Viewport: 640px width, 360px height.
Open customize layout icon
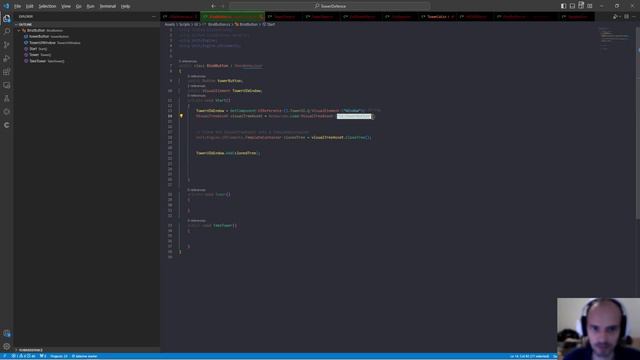click(590, 6)
